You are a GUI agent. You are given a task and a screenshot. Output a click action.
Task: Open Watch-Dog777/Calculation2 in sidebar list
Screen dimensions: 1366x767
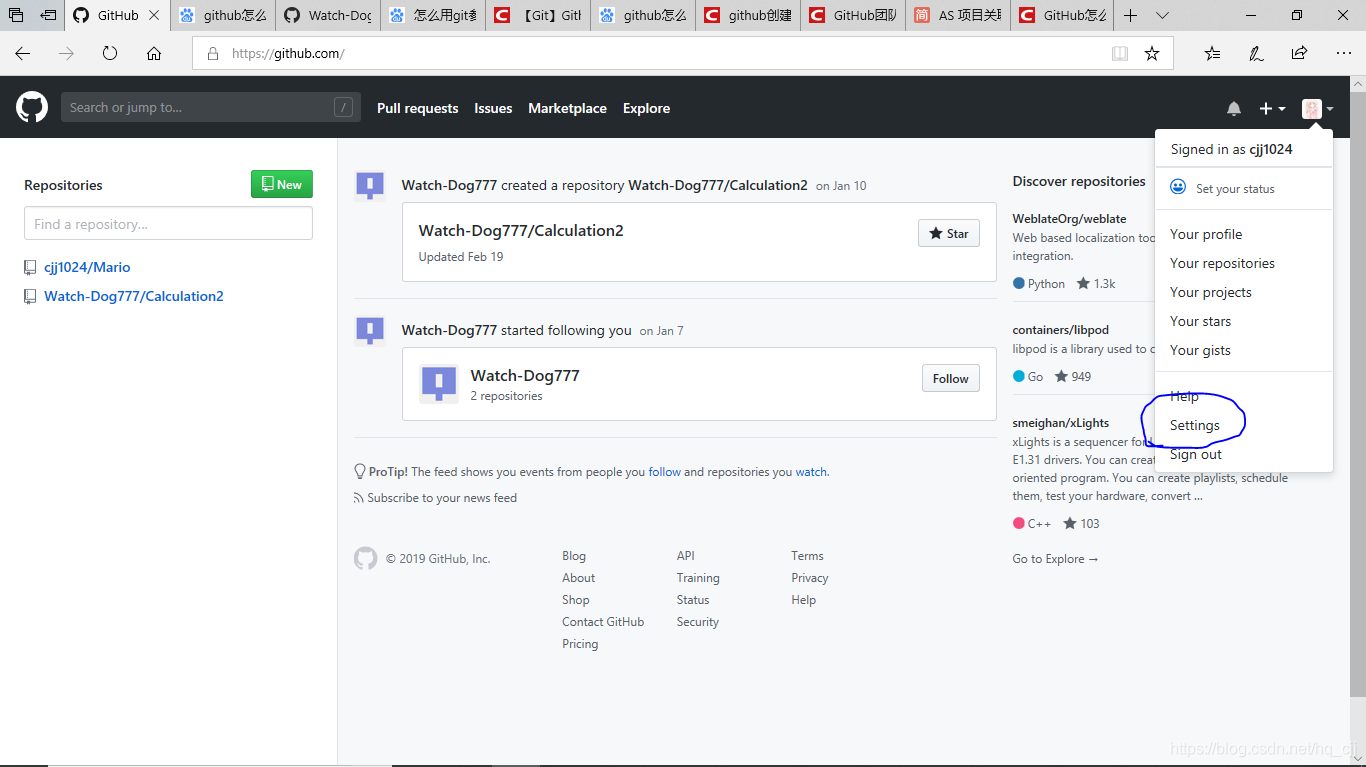click(134, 296)
